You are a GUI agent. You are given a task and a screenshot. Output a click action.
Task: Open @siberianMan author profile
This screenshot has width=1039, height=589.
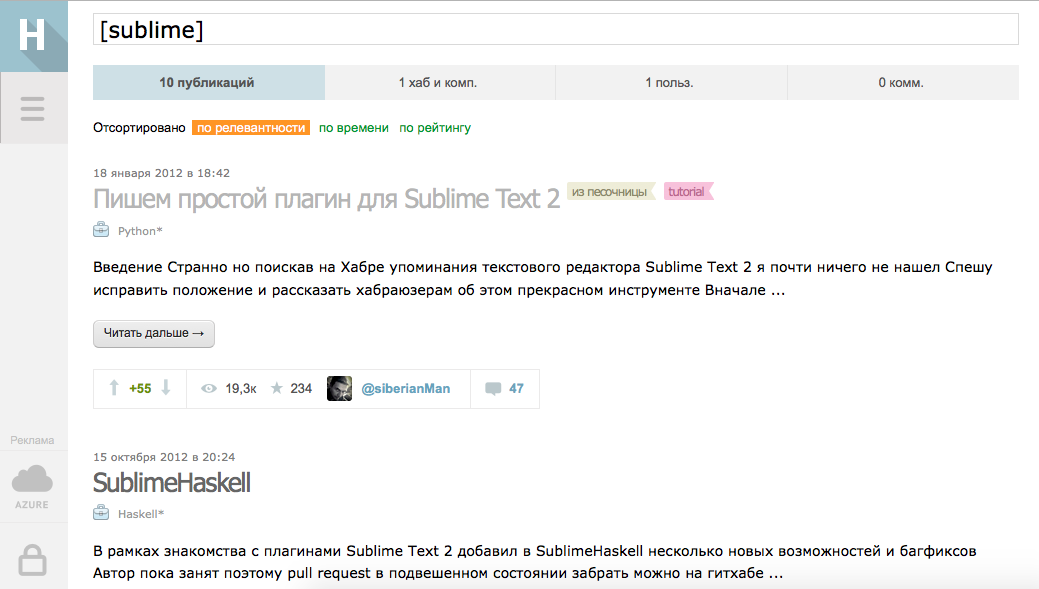point(406,389)
